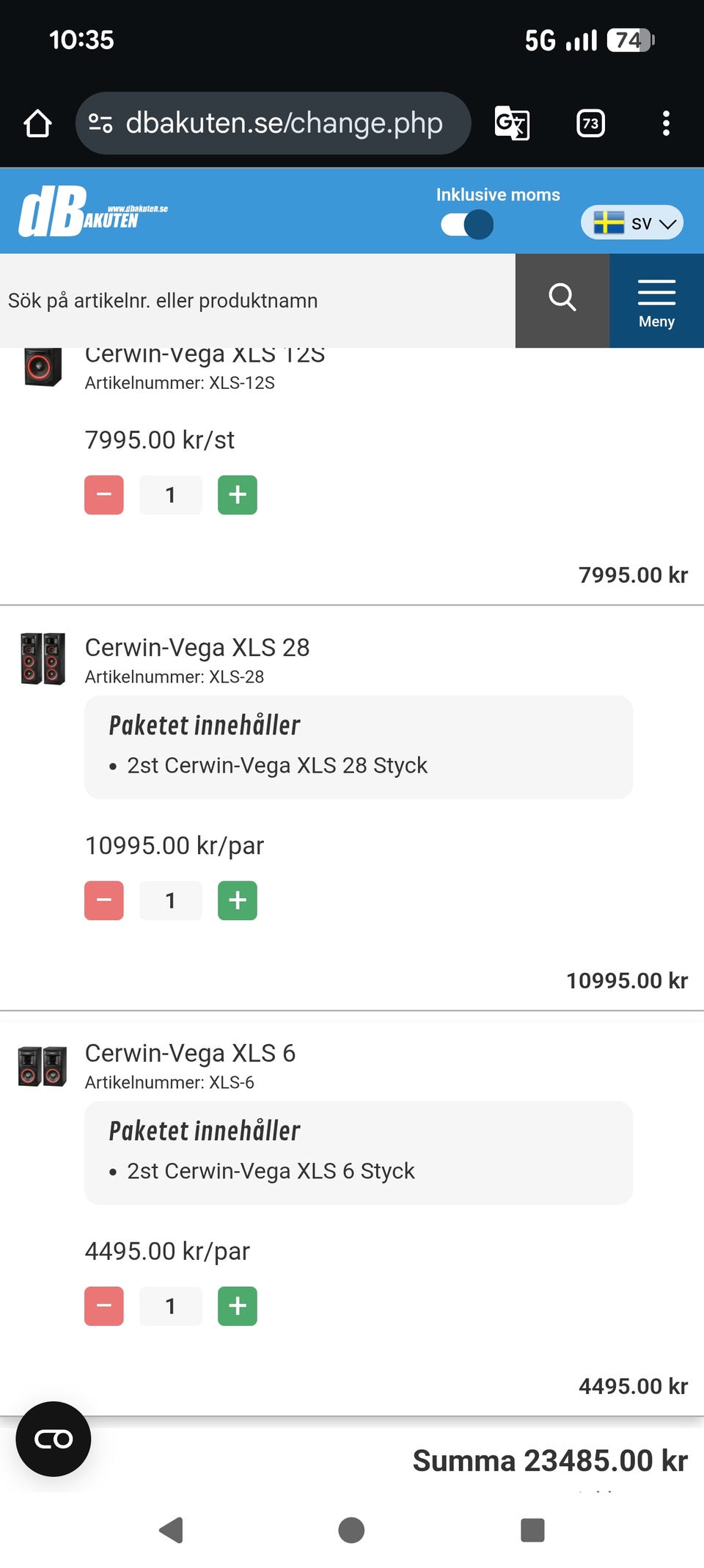
Task: Tap the Cerwin-Vega XLS 28 speaker thumbnail
Action: click(43, 658)
